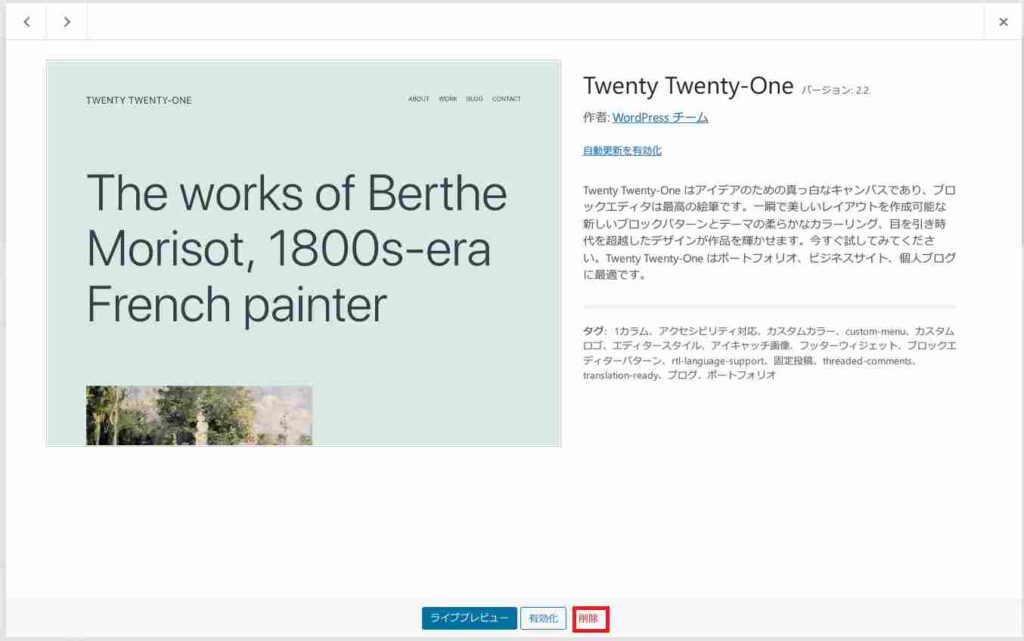Click the 削除 delete link
The width and height of the screenshot is (1024, 641).
pos(589,619)
